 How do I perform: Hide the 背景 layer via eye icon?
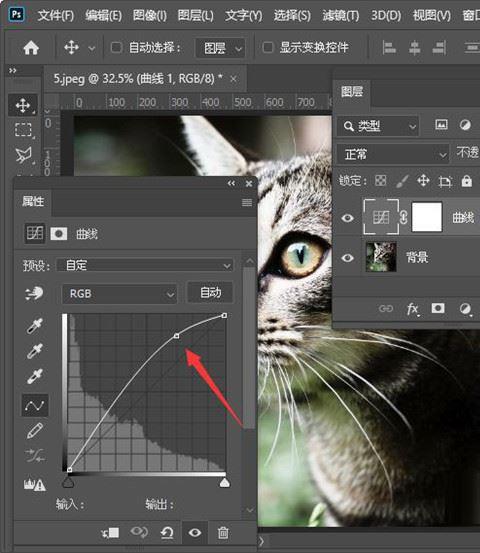(x=347, y=258)
